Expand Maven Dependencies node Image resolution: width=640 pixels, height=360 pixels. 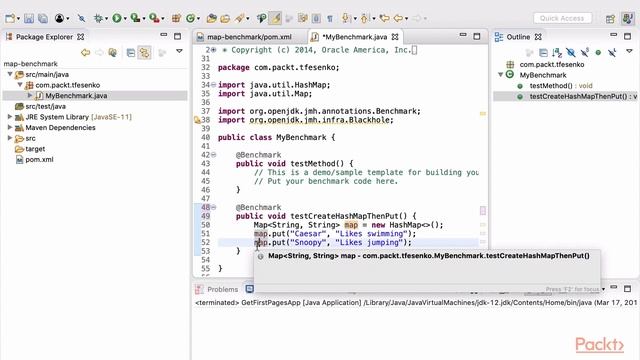pos(10,127)
